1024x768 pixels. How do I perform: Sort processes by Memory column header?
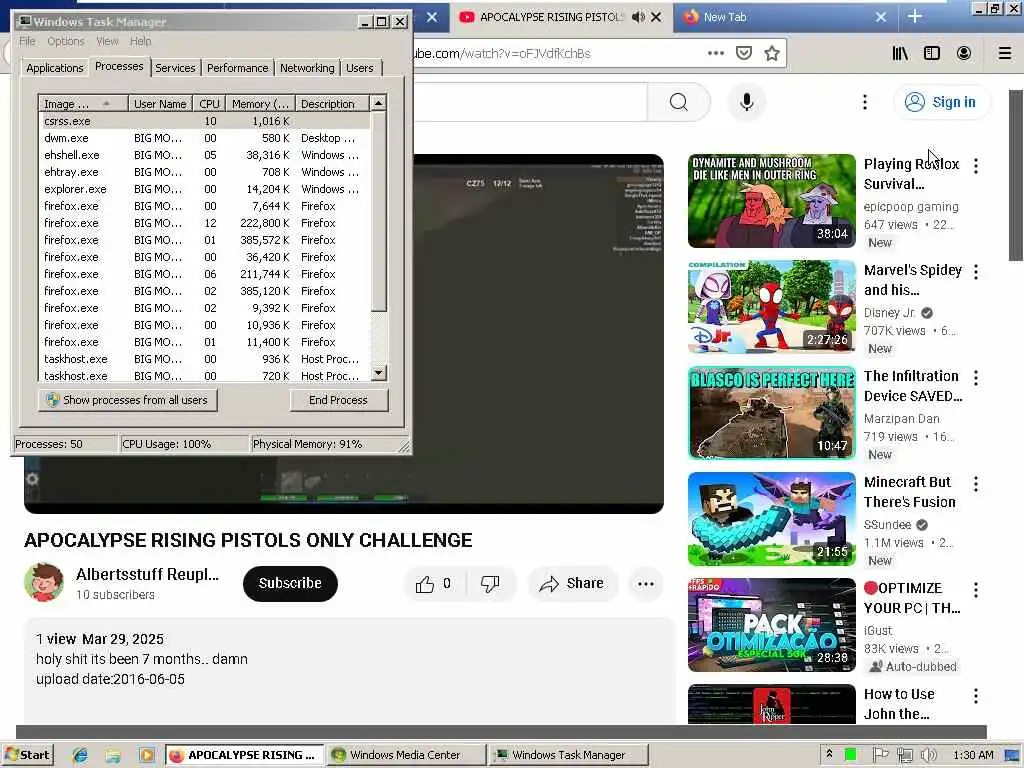click(x=261, y=104)
